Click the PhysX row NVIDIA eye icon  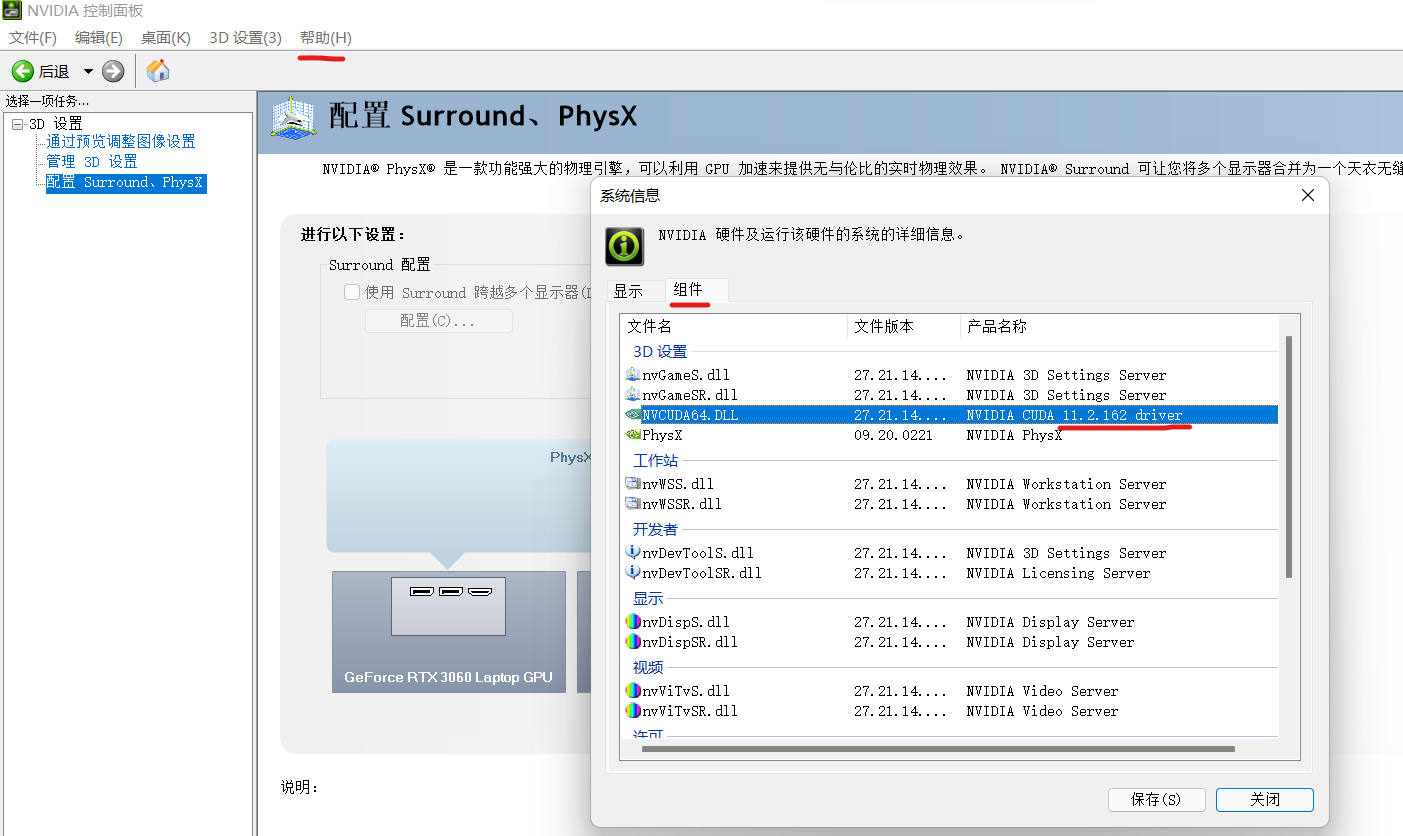pyautogui.click(x=633, y=435)
